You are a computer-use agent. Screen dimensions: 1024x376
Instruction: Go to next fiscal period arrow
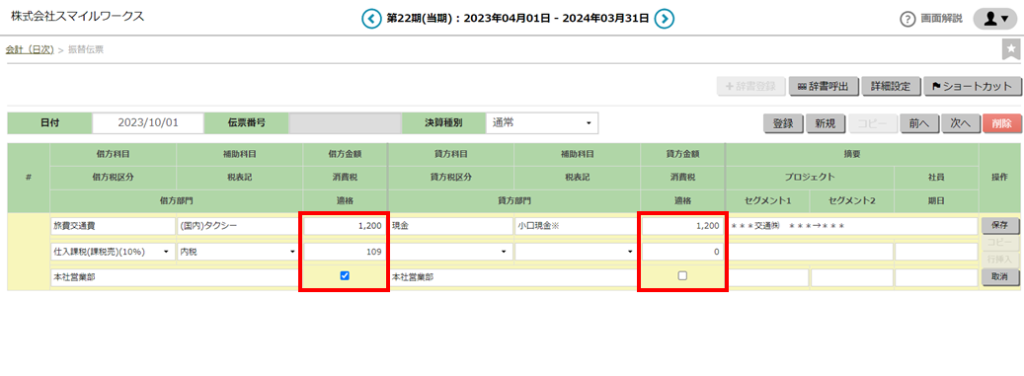(664, 19)
